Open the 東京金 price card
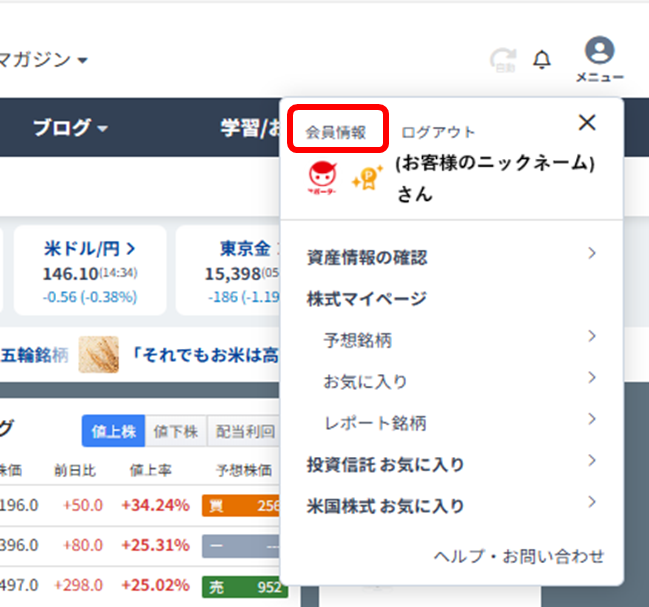The height and width of the screenshot is (607, 649). [x=228, y=270]
